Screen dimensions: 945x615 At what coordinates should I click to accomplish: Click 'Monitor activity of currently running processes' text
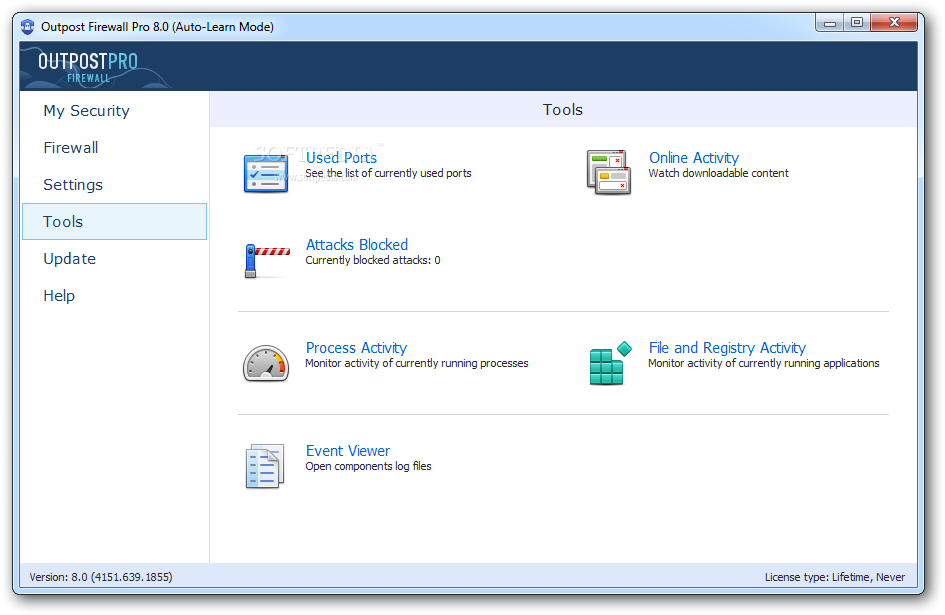416,364
